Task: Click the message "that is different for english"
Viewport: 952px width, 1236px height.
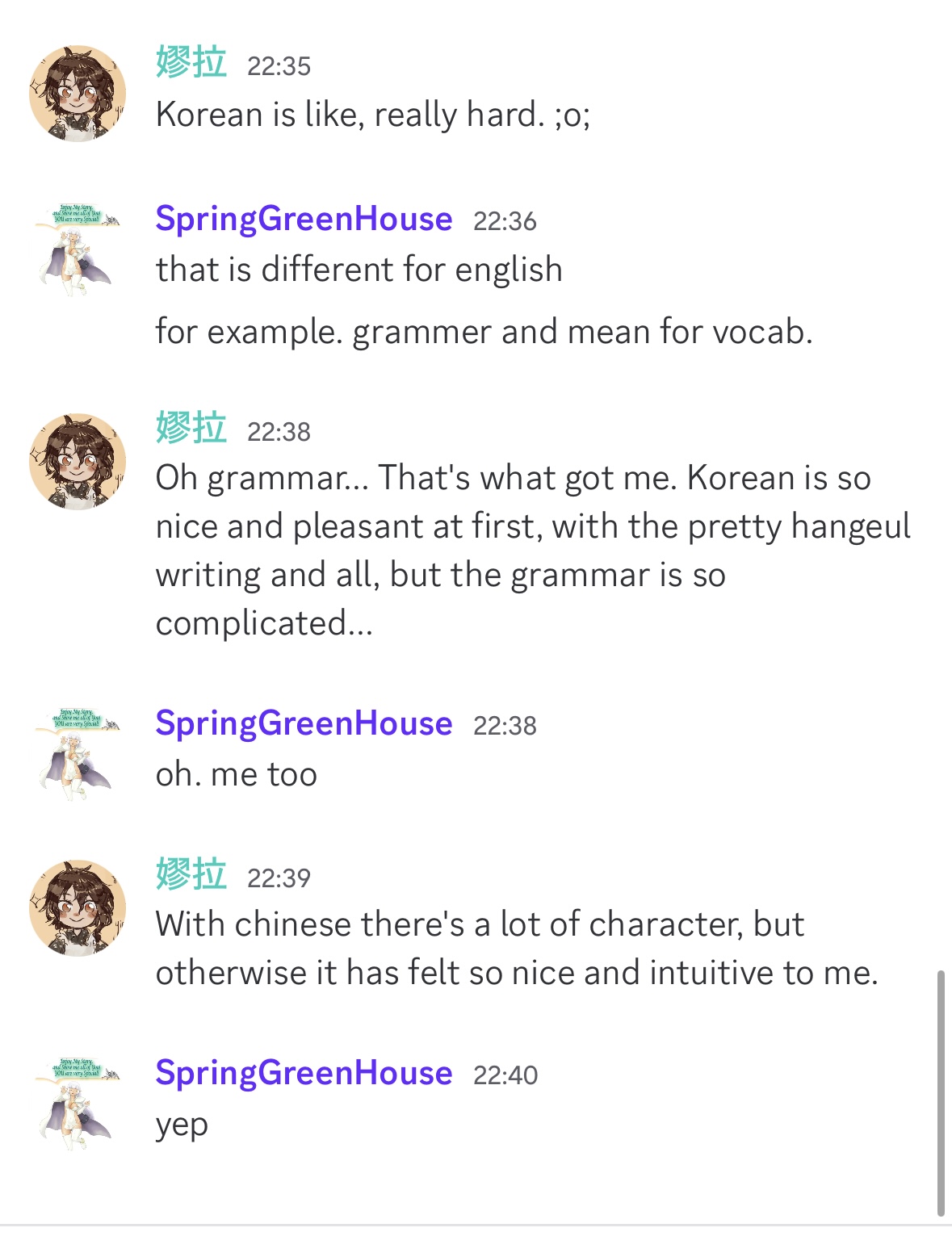Action: click(359, 270)
